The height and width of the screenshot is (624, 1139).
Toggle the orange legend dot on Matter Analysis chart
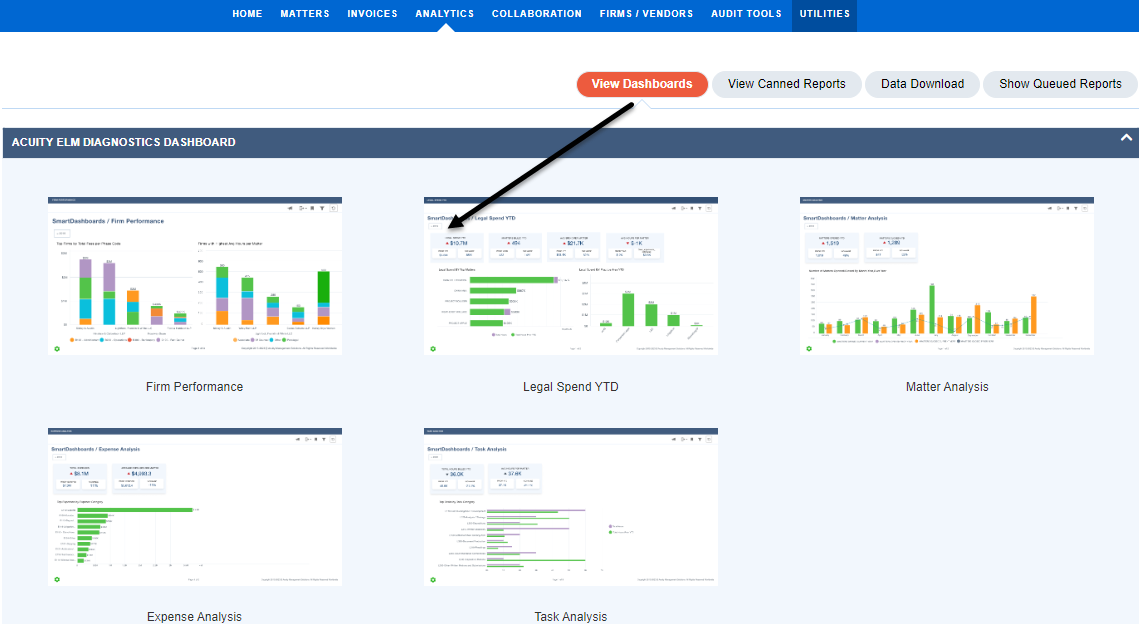[x=915, y=341]
